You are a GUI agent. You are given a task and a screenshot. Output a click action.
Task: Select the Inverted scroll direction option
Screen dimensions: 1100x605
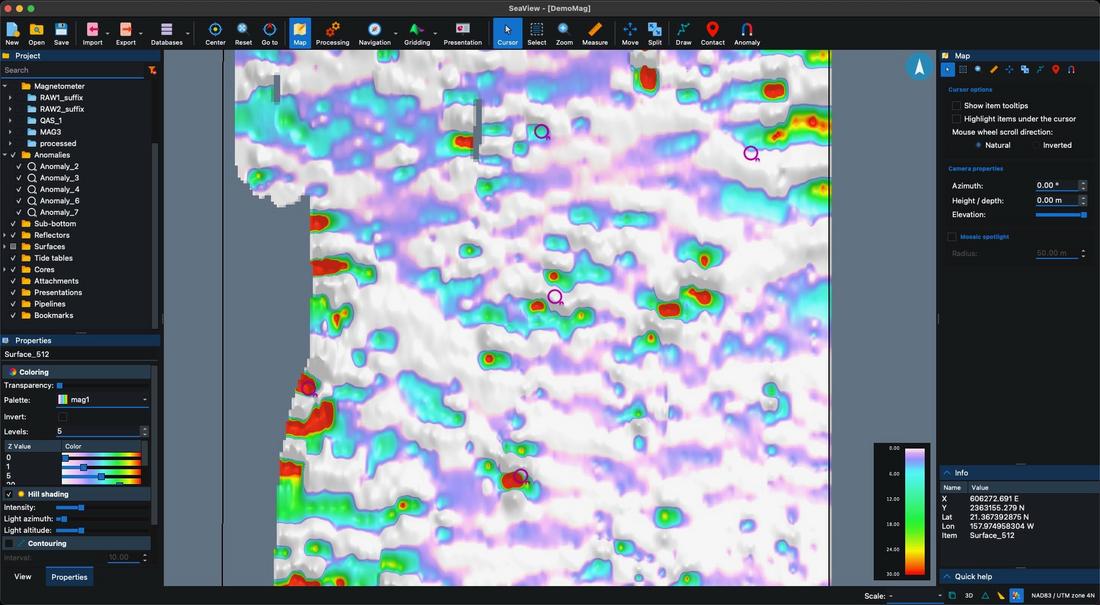pos(1036,145)
